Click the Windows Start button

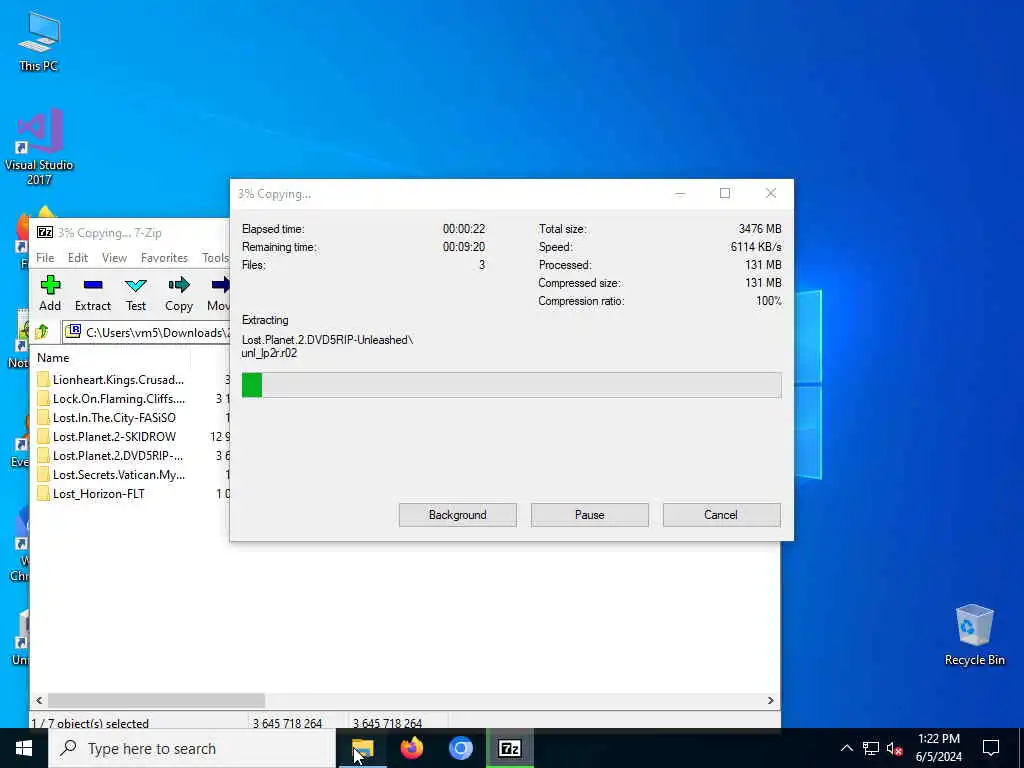(24, 748)
